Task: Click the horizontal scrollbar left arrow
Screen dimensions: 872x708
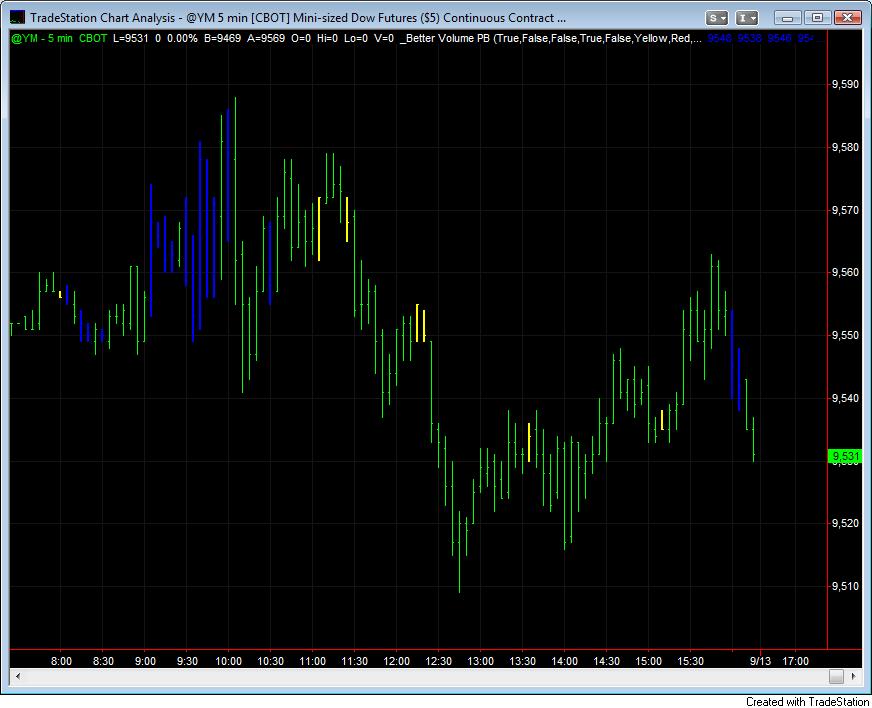Action: coord(18,676)
